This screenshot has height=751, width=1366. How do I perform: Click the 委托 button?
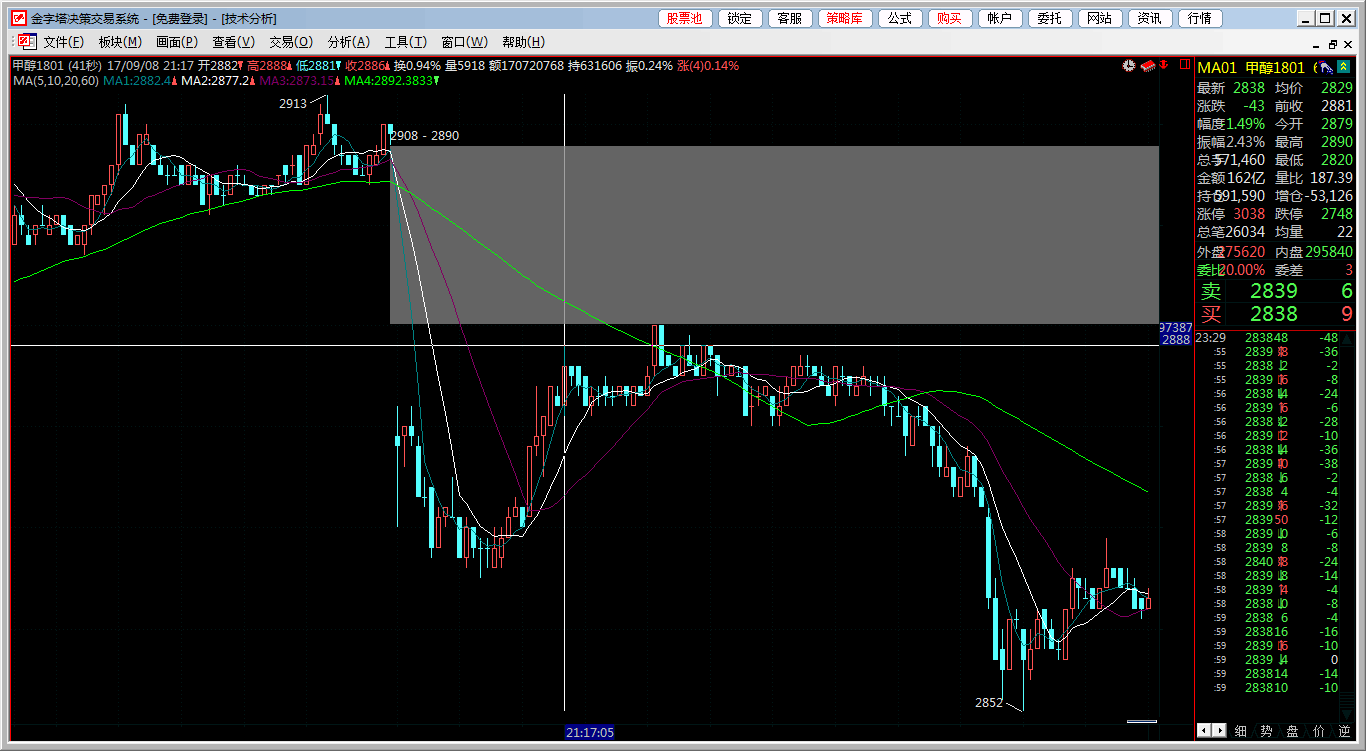[1050, 18]
